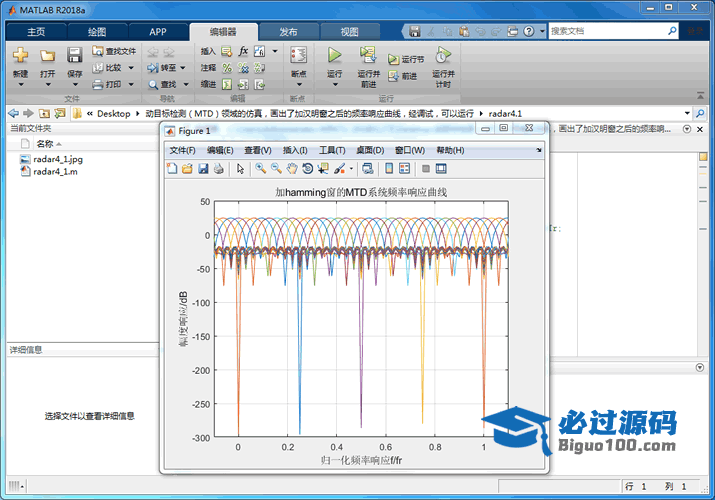Click the Go To (转至) button

162,68
